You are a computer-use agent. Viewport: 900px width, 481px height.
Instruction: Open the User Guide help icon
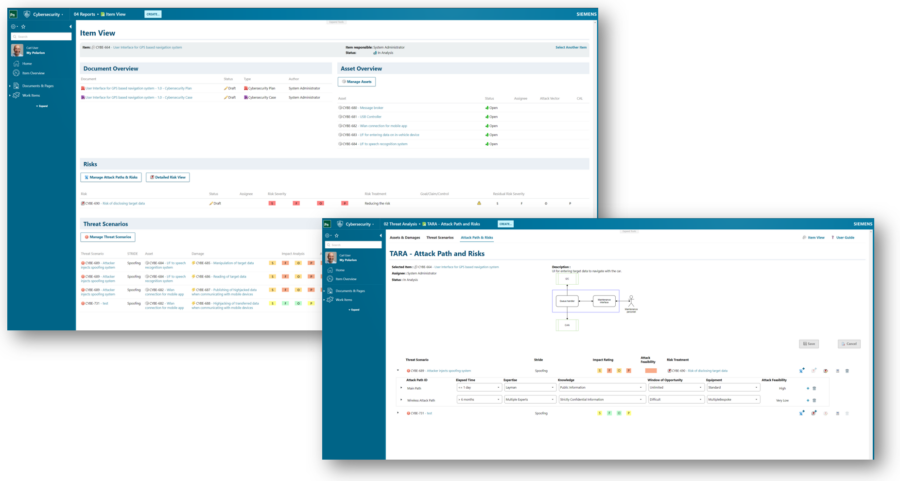pos(833,237)
